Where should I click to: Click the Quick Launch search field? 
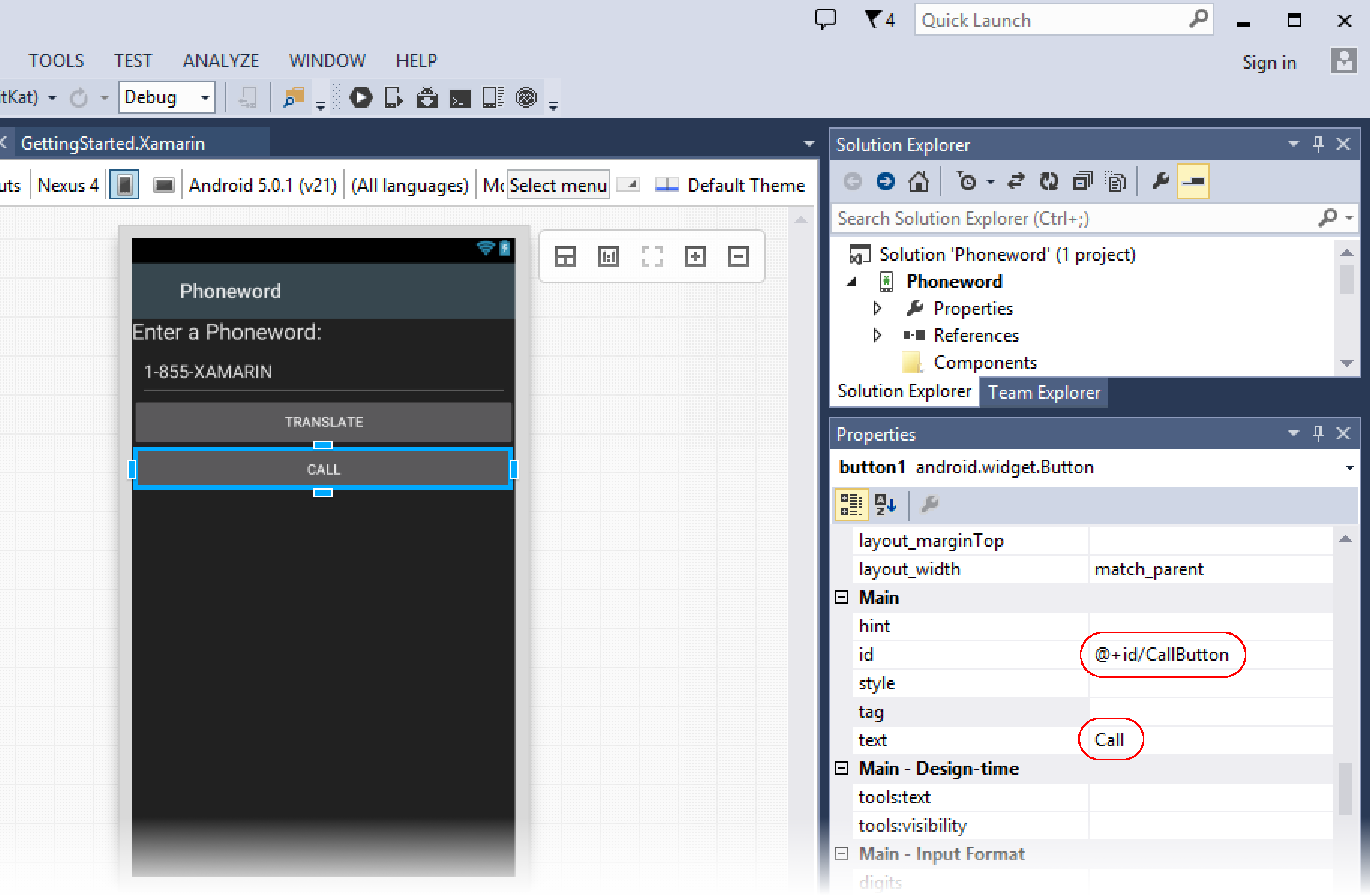point(1049,21)
